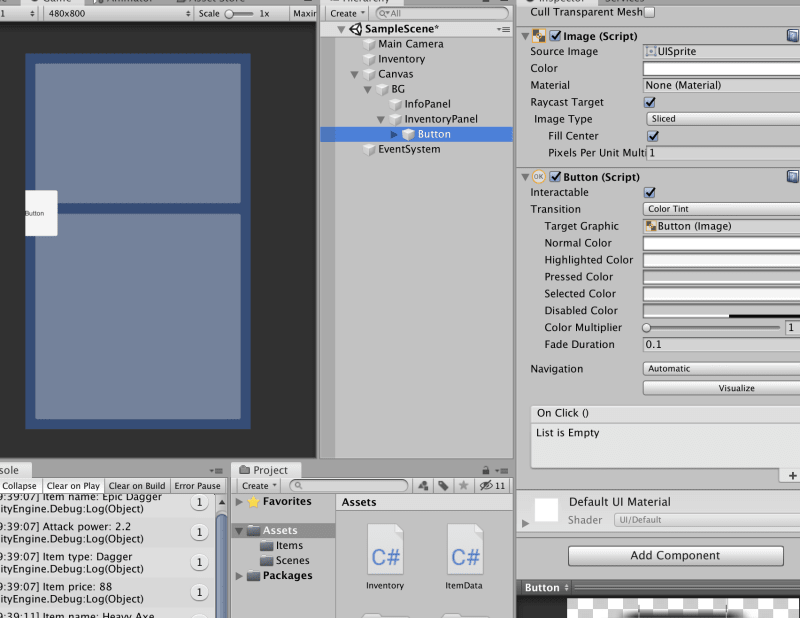The width and height of the screenshot is (800, 618).
Task: Open the 480x800 resolution dropdown
Action: point(117,14)
